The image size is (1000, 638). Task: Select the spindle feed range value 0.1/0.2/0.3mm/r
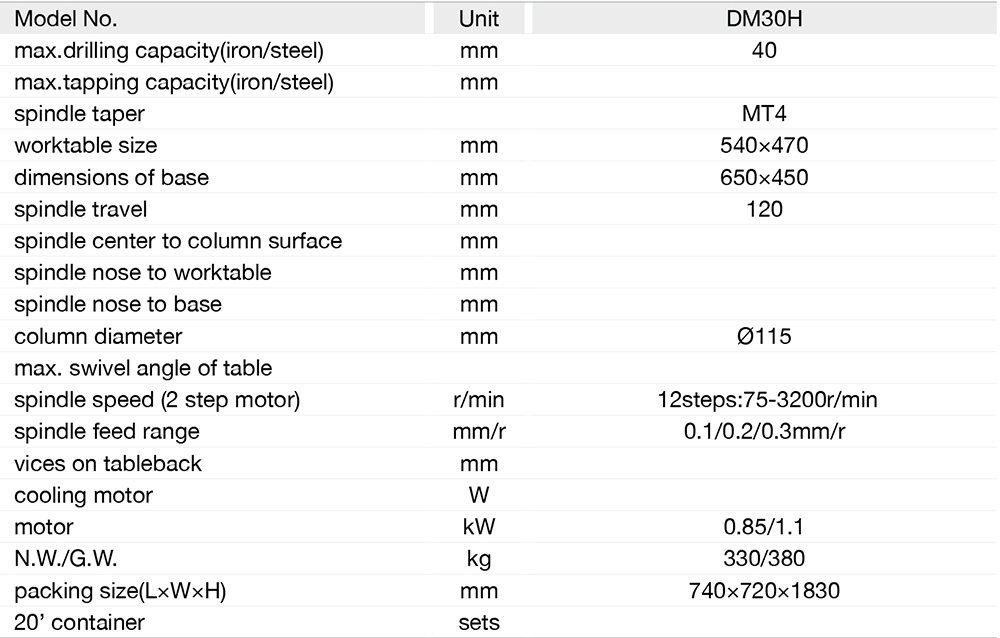coord(764,432)
